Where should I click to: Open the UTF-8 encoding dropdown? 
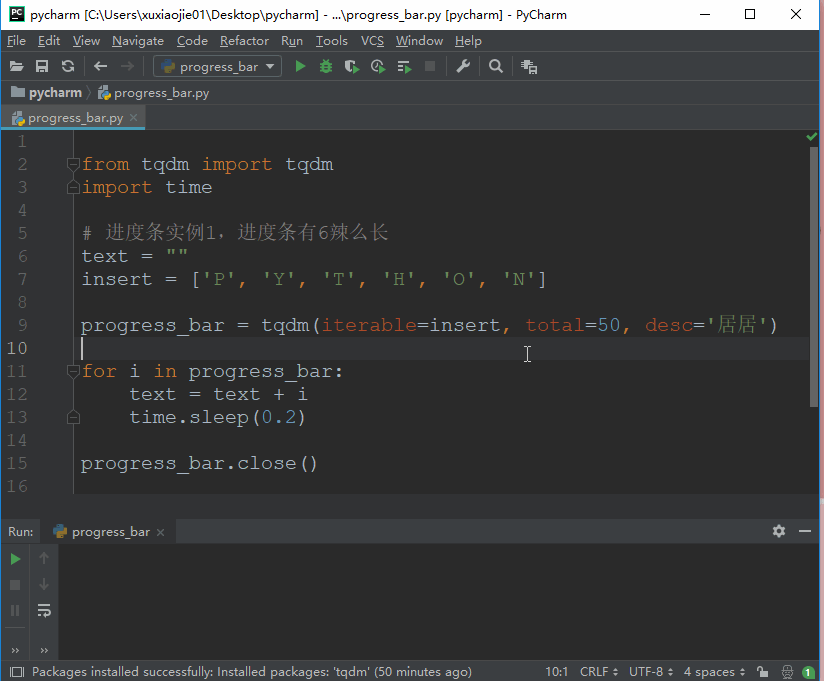point(650,671)
